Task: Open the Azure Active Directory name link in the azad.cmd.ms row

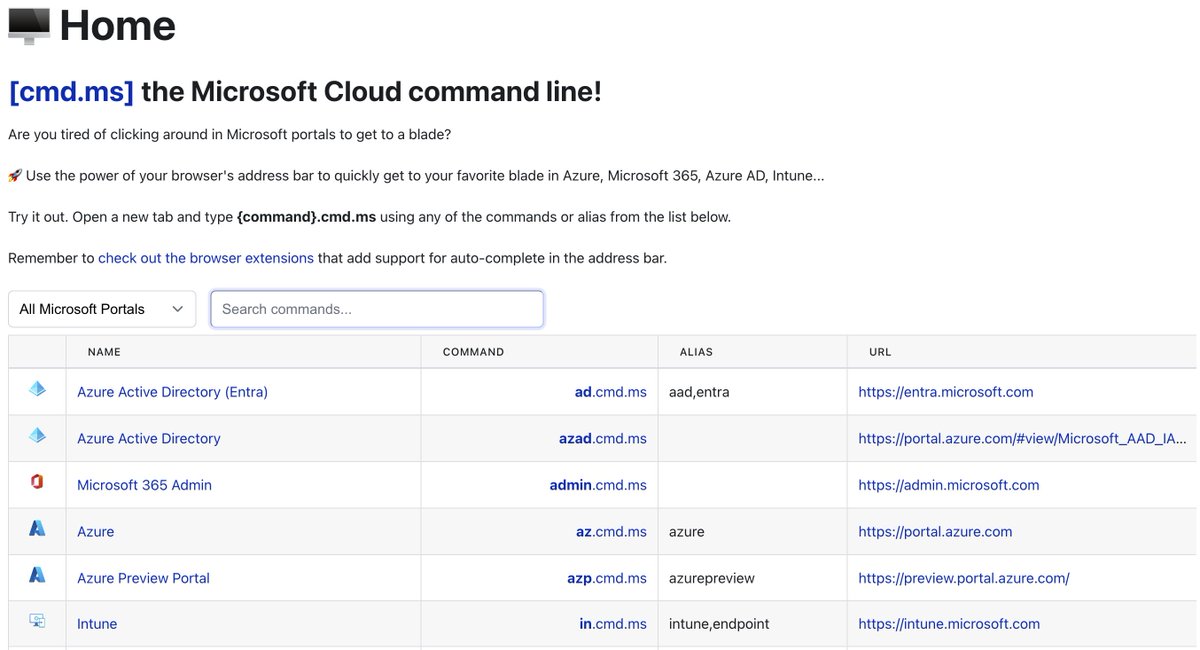Action: [149, 438]
